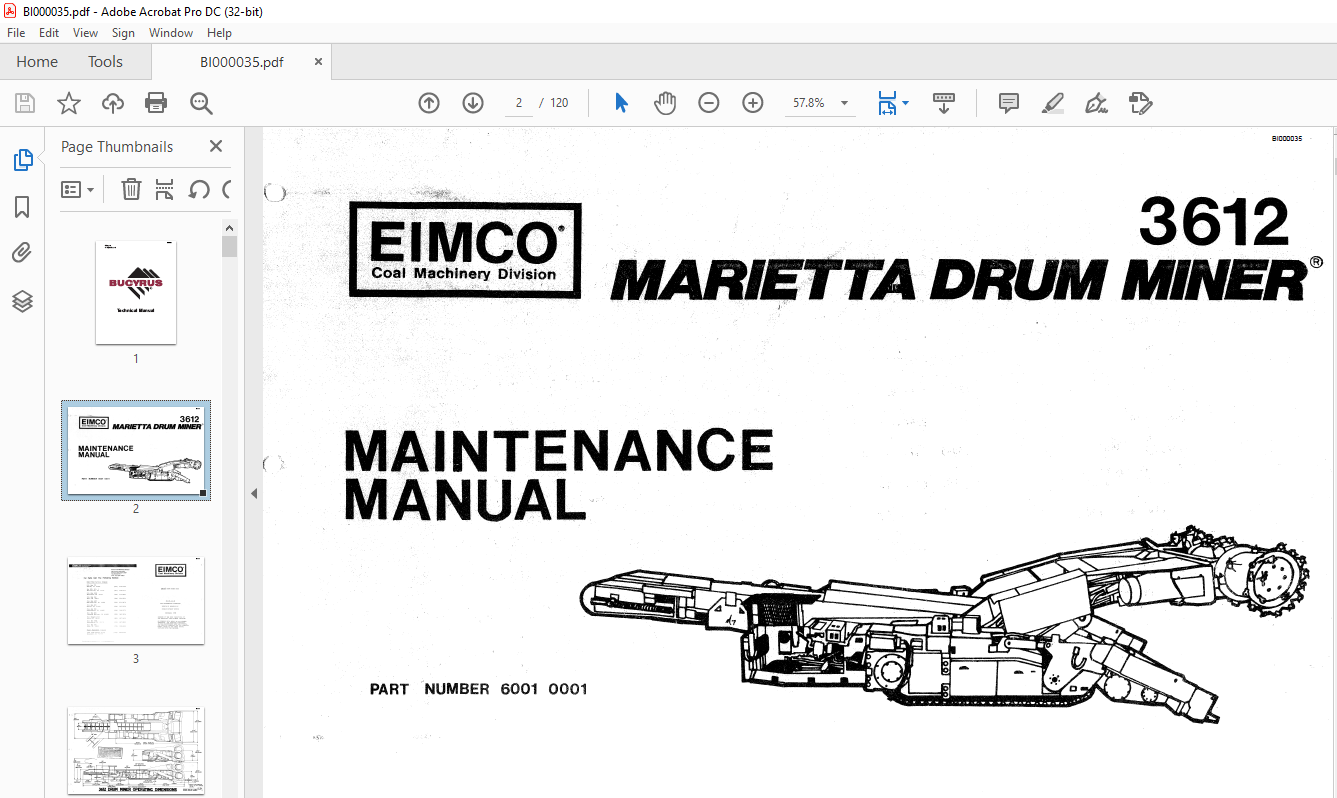Open Bookmarks panel icon
The width and height of the screenshot is (1337, 798).
(x=22, y=207)
